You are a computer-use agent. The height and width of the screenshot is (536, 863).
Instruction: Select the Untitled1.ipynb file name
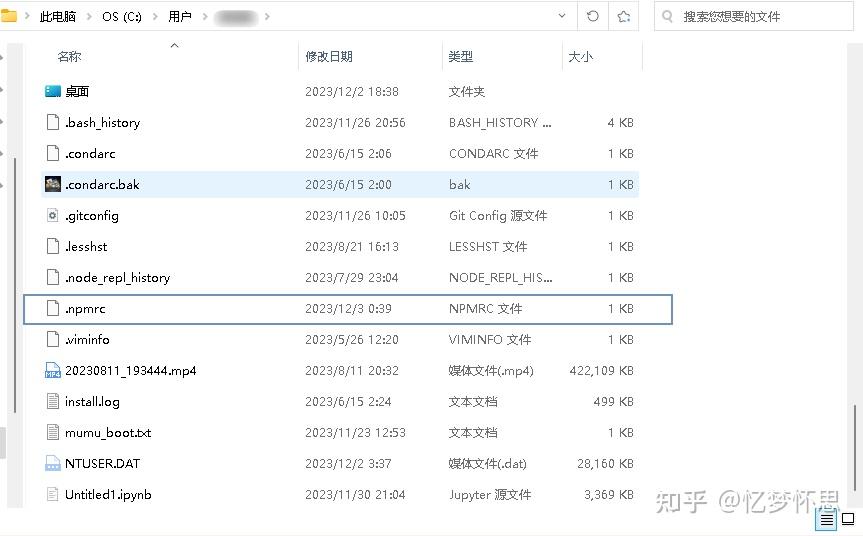tap(108, 495)
